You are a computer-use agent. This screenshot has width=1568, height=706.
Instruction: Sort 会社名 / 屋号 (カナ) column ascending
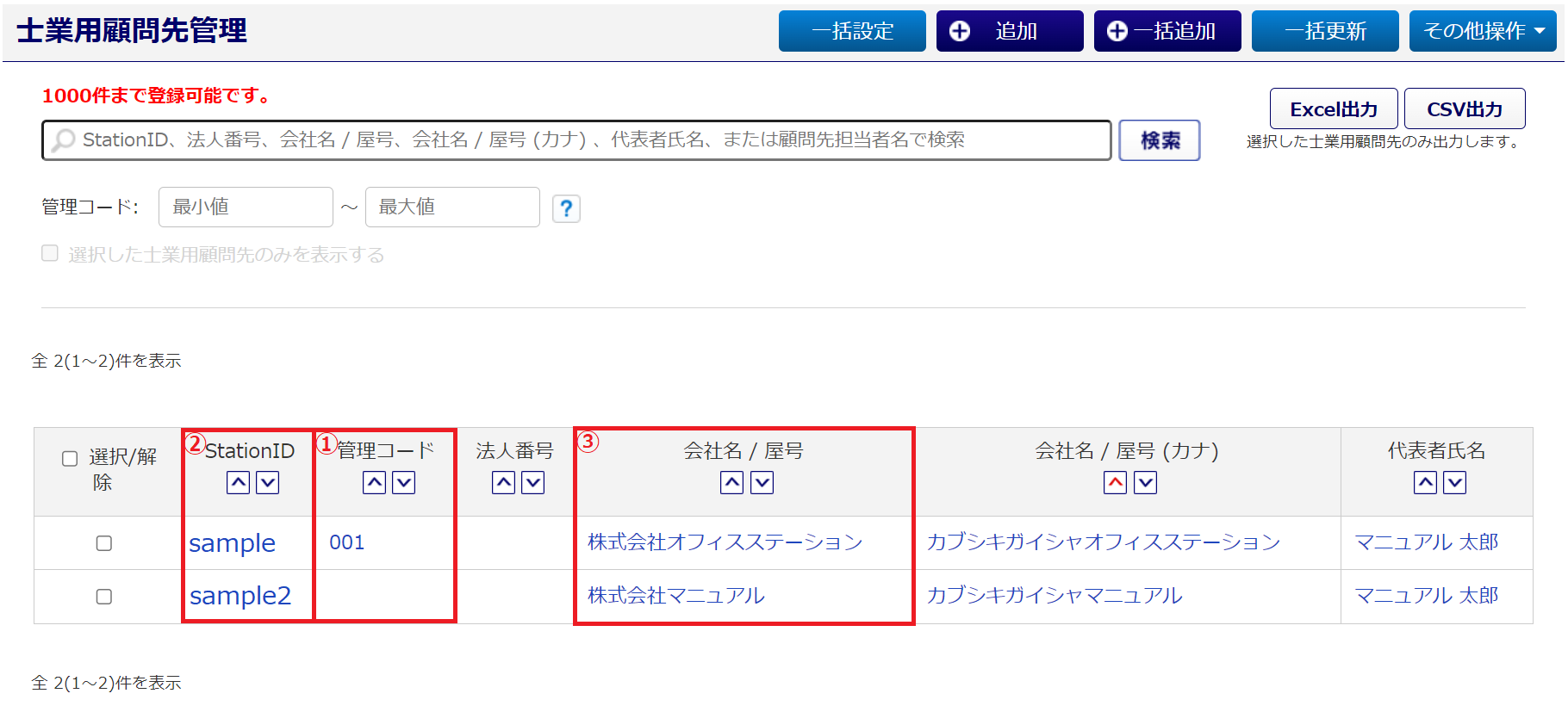click(1116, 483)
